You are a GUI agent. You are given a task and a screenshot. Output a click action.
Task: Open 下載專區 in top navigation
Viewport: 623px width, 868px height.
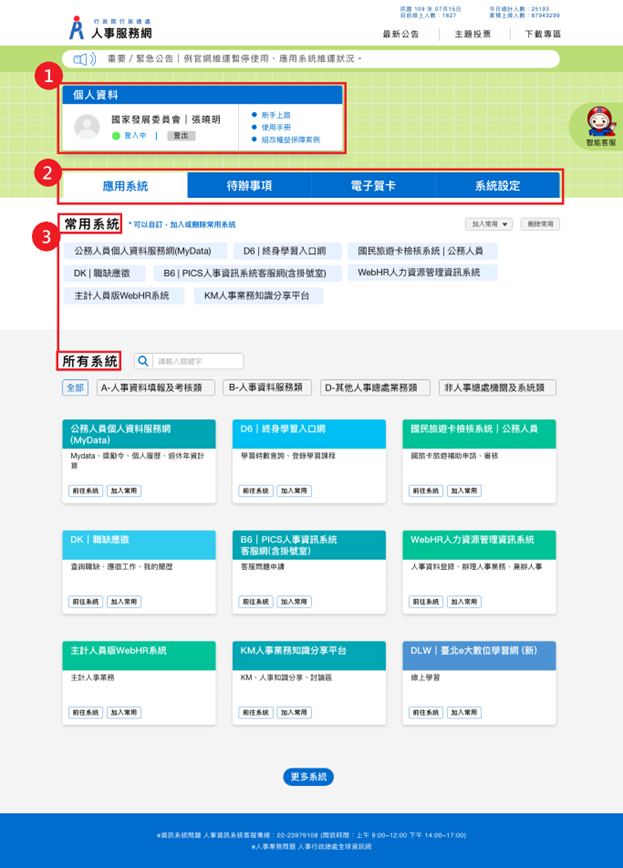(543, 34)
